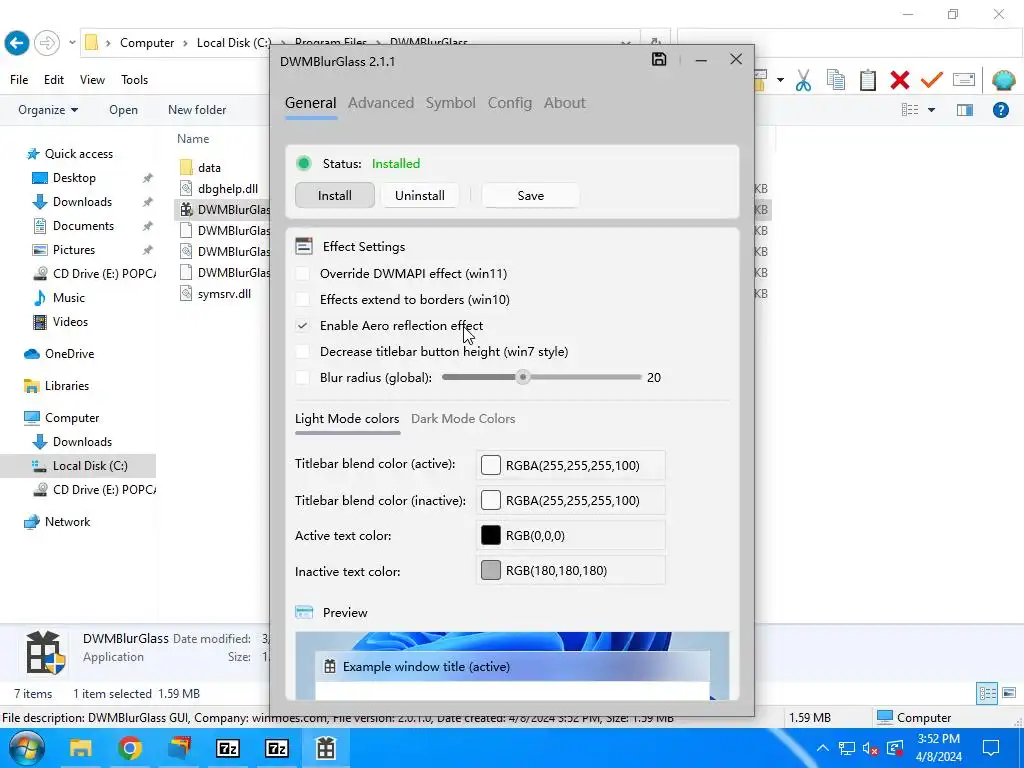The height and width of the screenshot is (768, 1024).
Task: Switch to the Advanced tab
Action: (x=381, y=103)
